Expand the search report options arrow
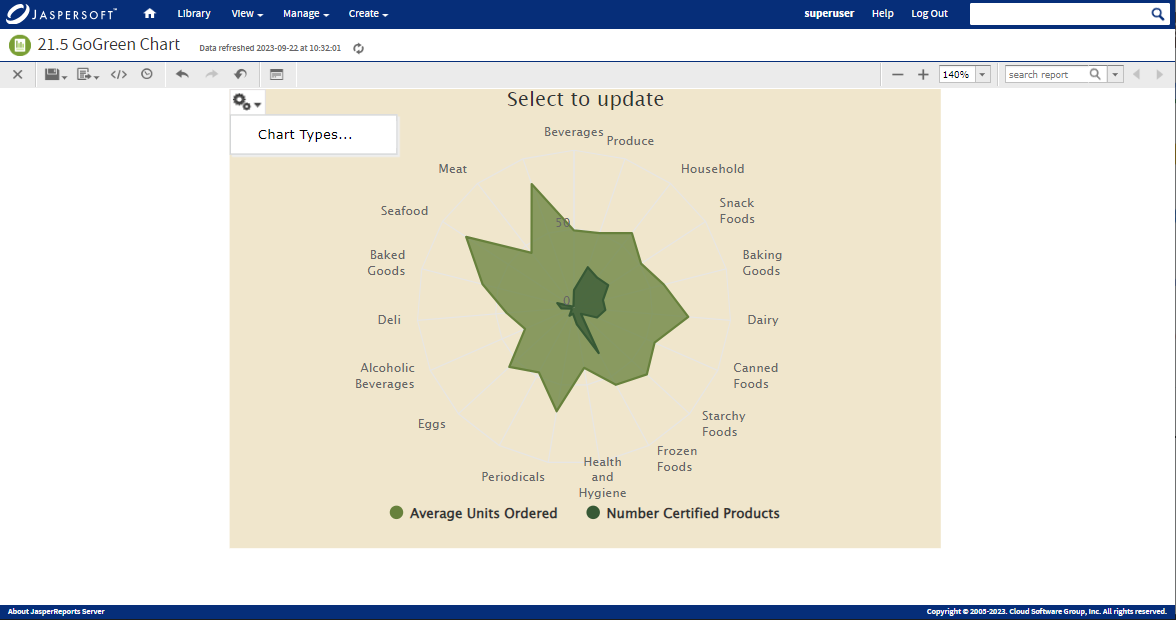Viewport: 1176px width, 620px height. (x=1115, y=74)
